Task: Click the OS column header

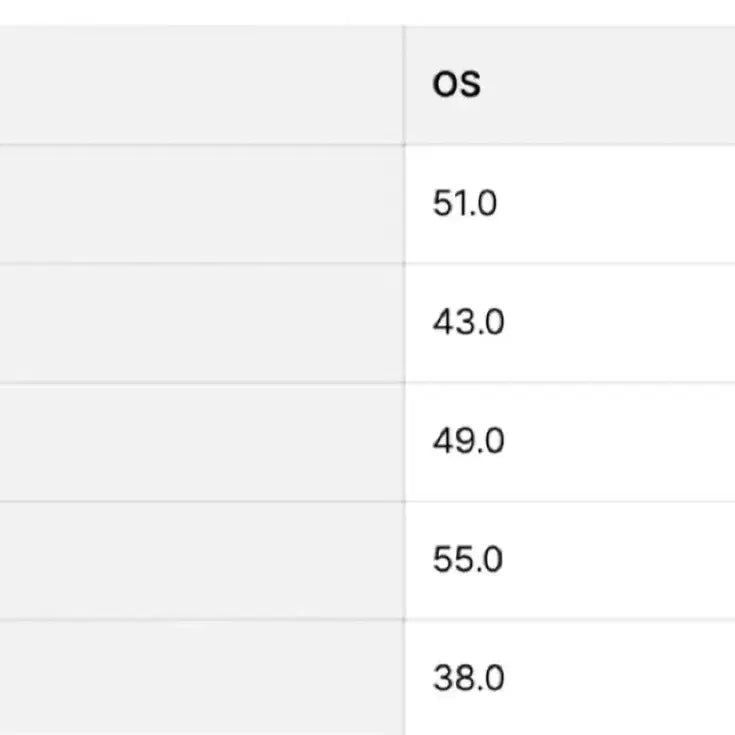Action: tap(457, 84)
